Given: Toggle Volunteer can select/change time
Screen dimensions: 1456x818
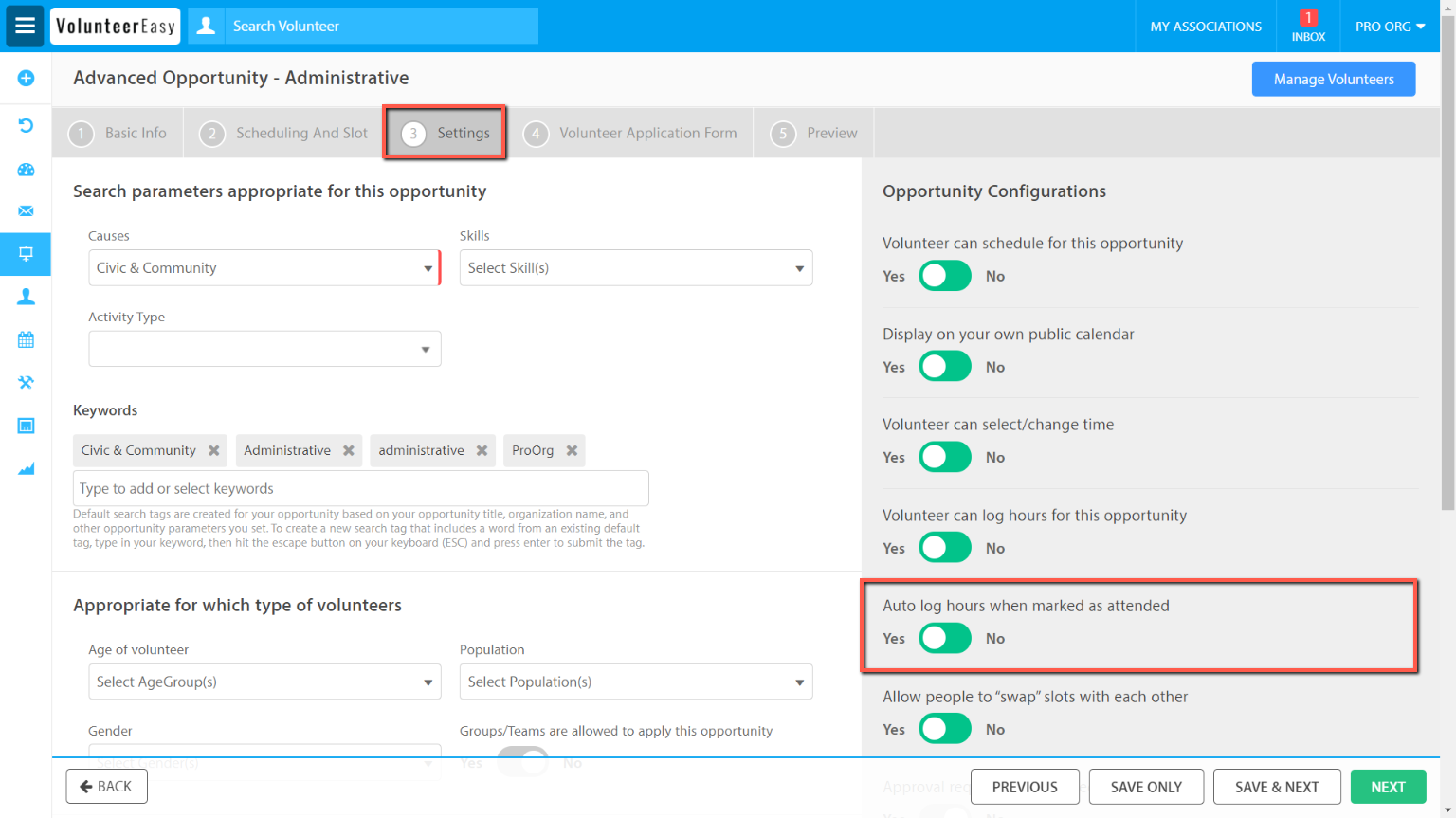Looking at the screenshot, I should coord(945,457).
